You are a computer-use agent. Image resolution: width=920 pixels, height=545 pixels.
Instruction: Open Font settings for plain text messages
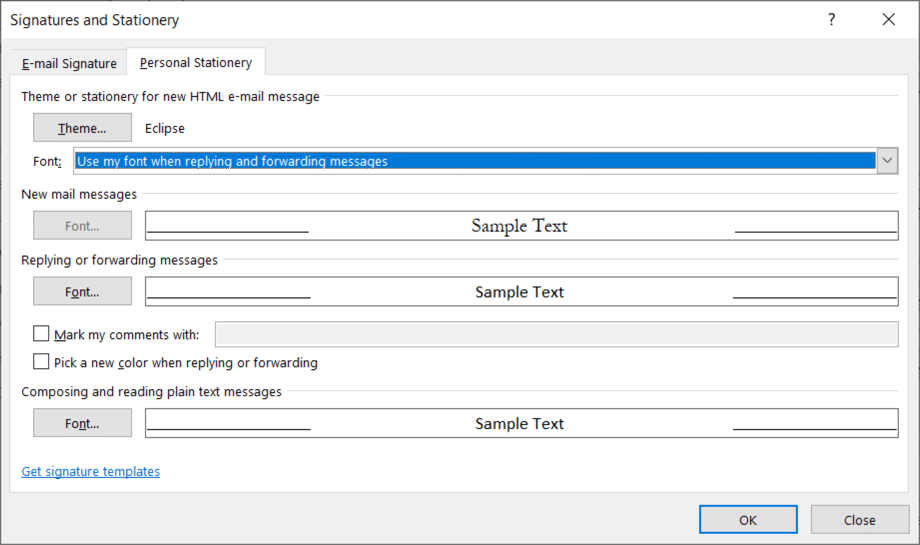[82, 424]
